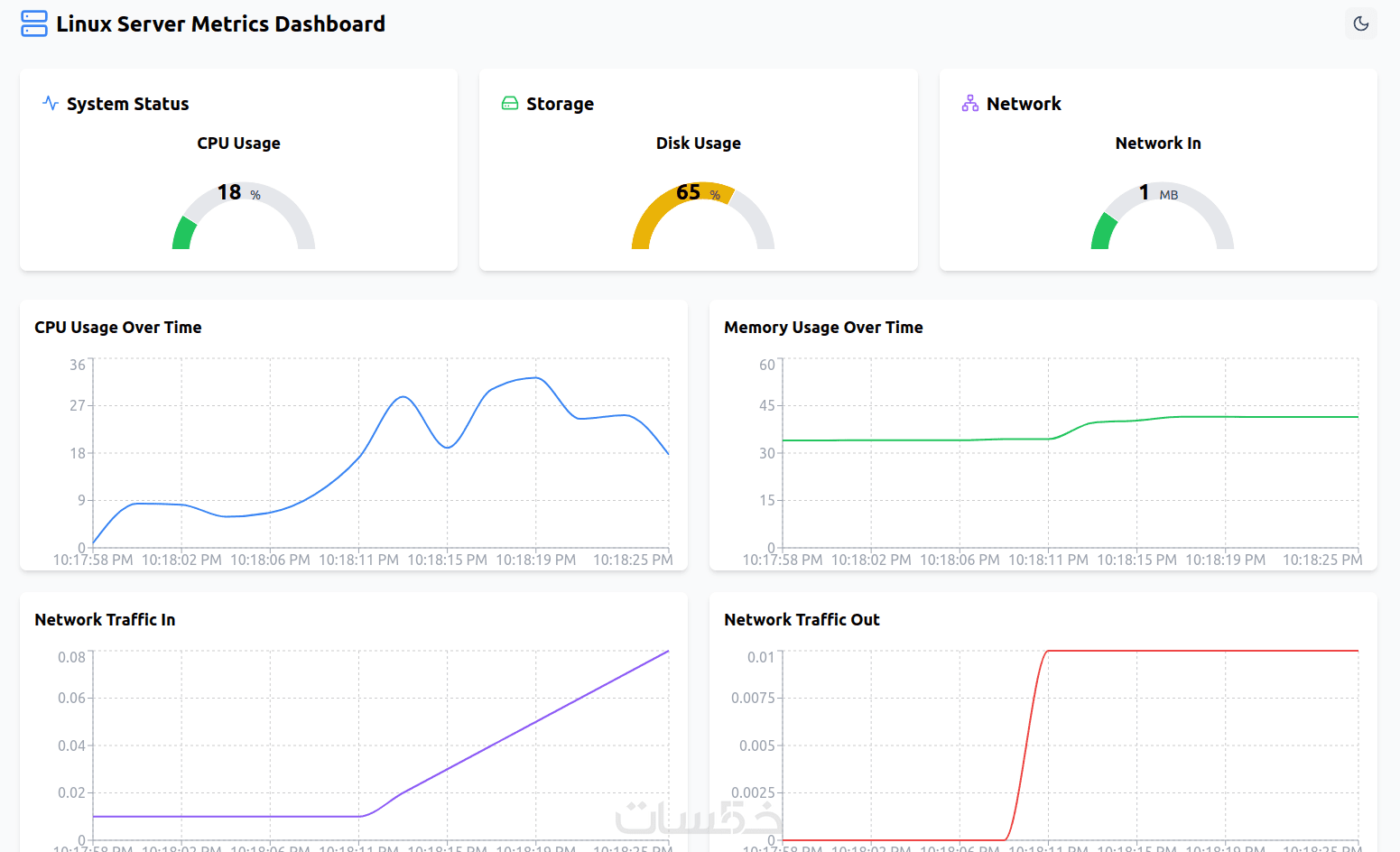Viewport: 1400px width, 852px height.
Task: Click the Storage hard drive icon
Action: (510, 103)
